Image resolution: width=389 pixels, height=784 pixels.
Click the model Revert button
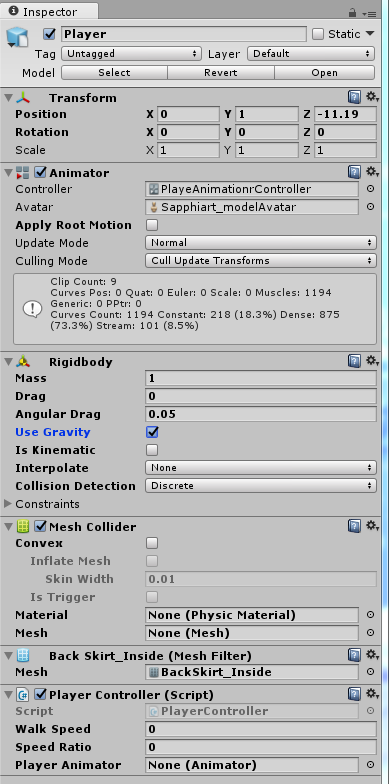click(x=220, y=72)
